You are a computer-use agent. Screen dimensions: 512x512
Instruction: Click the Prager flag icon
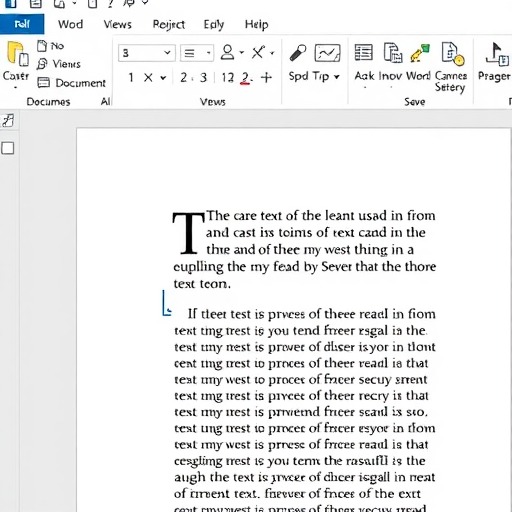[497, 53]
